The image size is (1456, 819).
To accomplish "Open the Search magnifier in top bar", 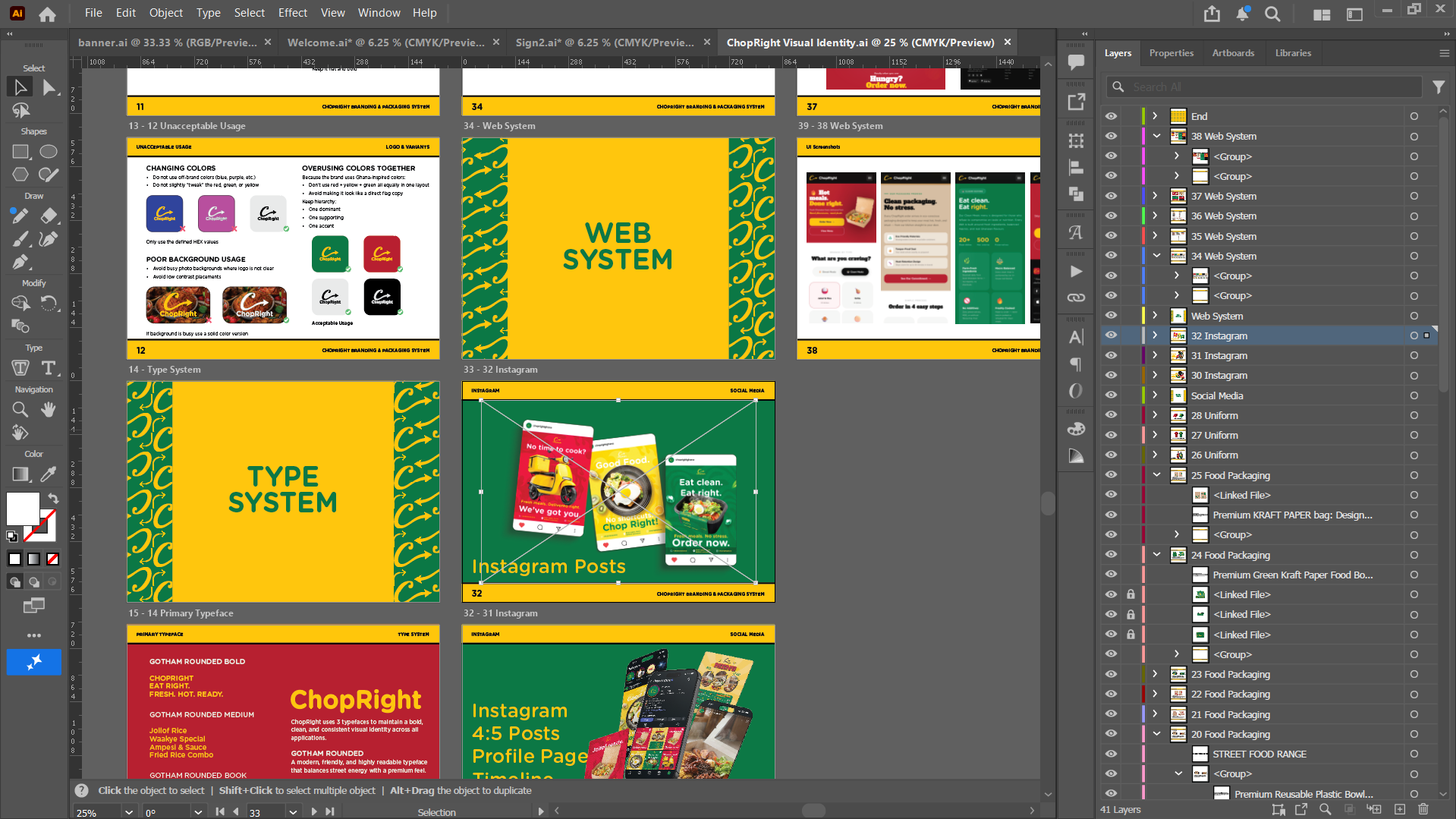I will tap(1272, 14).
